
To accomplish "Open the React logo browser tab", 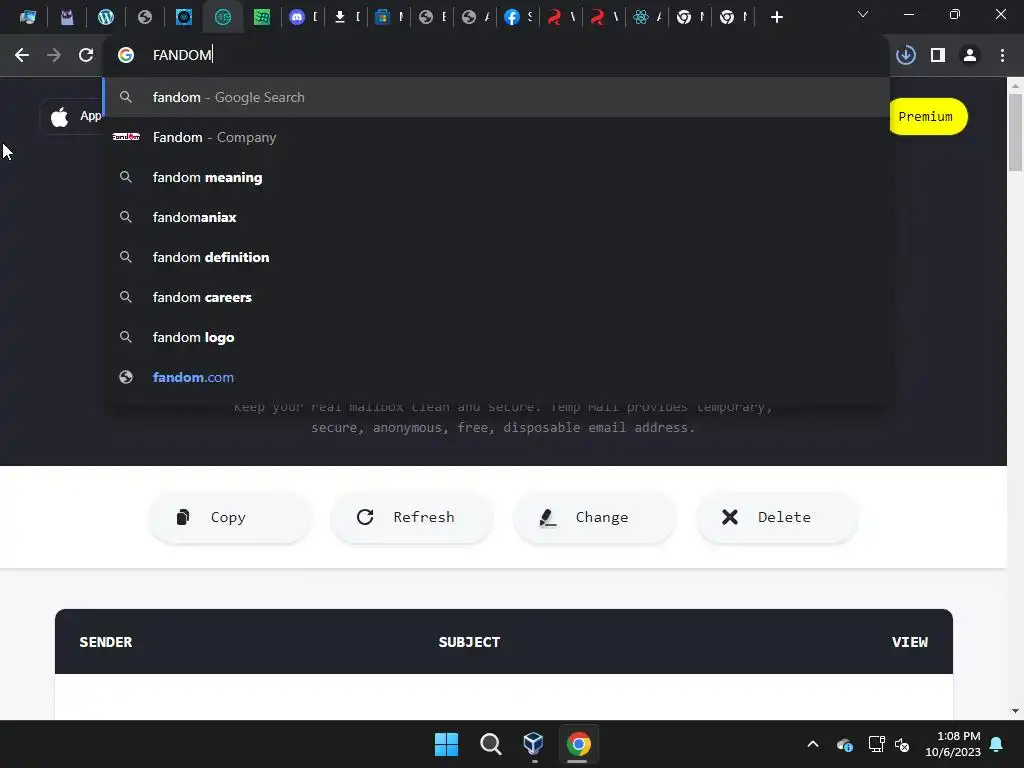I will point(641,17).
